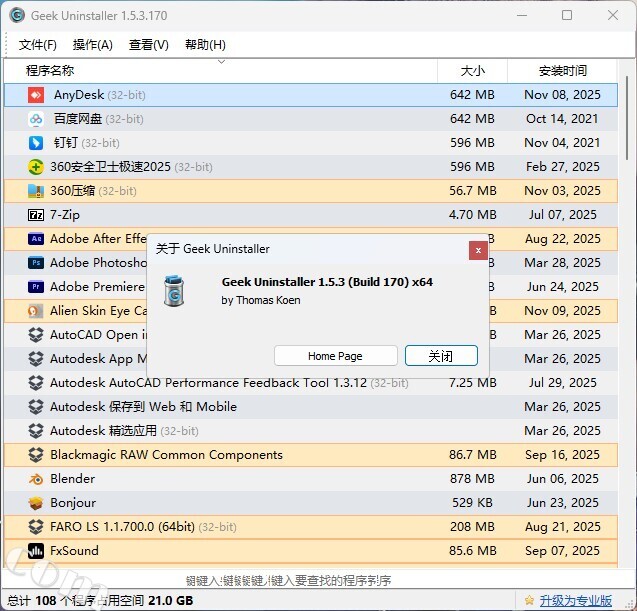Click the 关闭 button in the dialog
The width and height of the screenshot is (637, 611).
(x=441, y=356)
